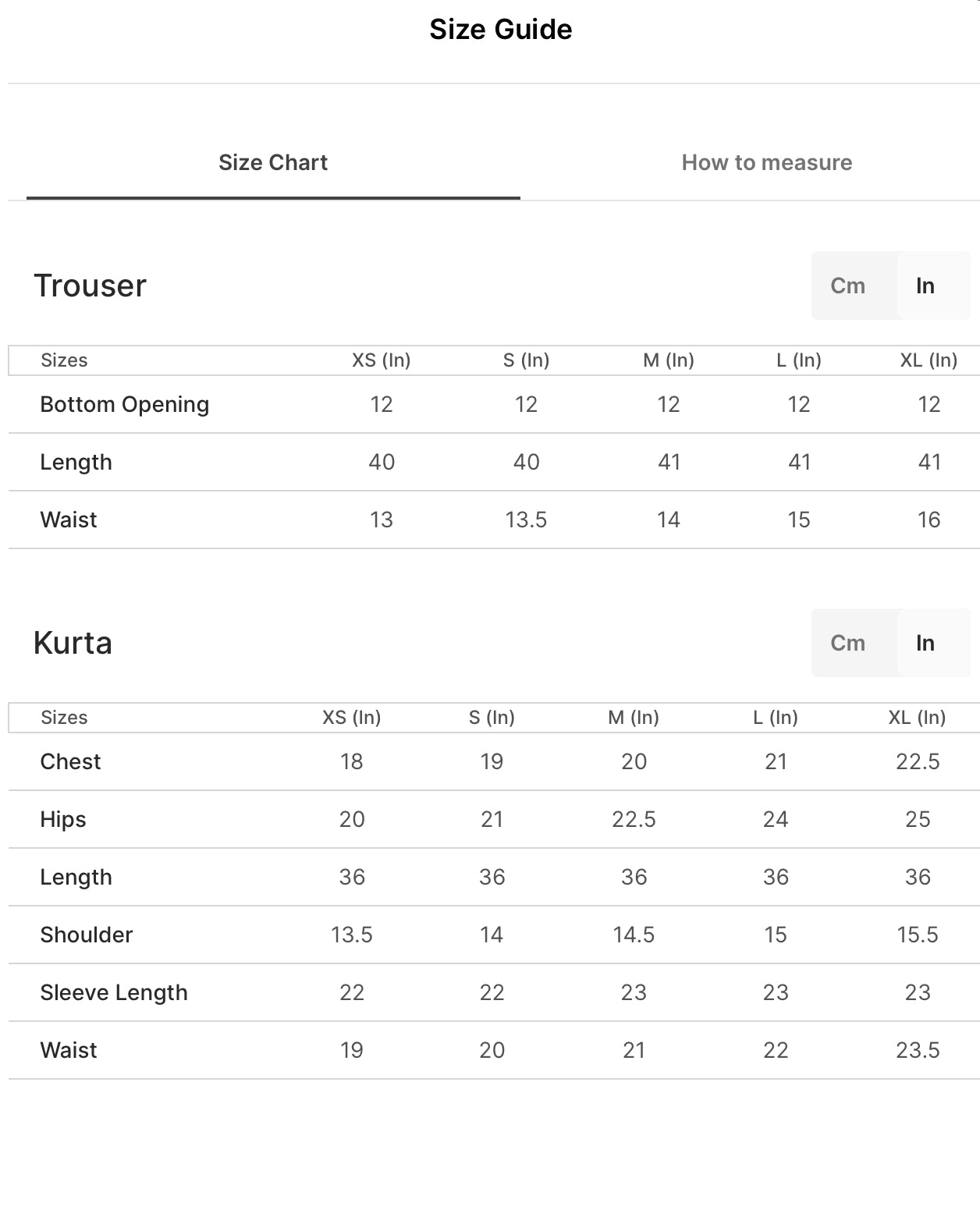Viewport: 980px width, 1231px height.
Task: Click Trouser table XL (In) column header
Action: coord(929,360)
